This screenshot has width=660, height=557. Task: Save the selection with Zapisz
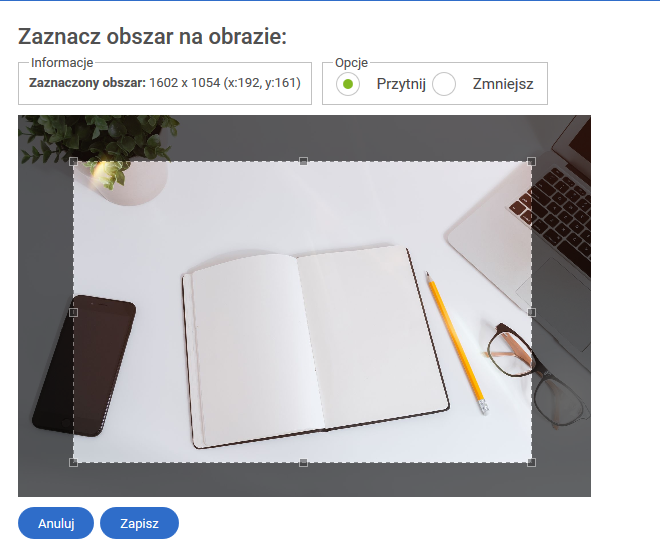139,523
